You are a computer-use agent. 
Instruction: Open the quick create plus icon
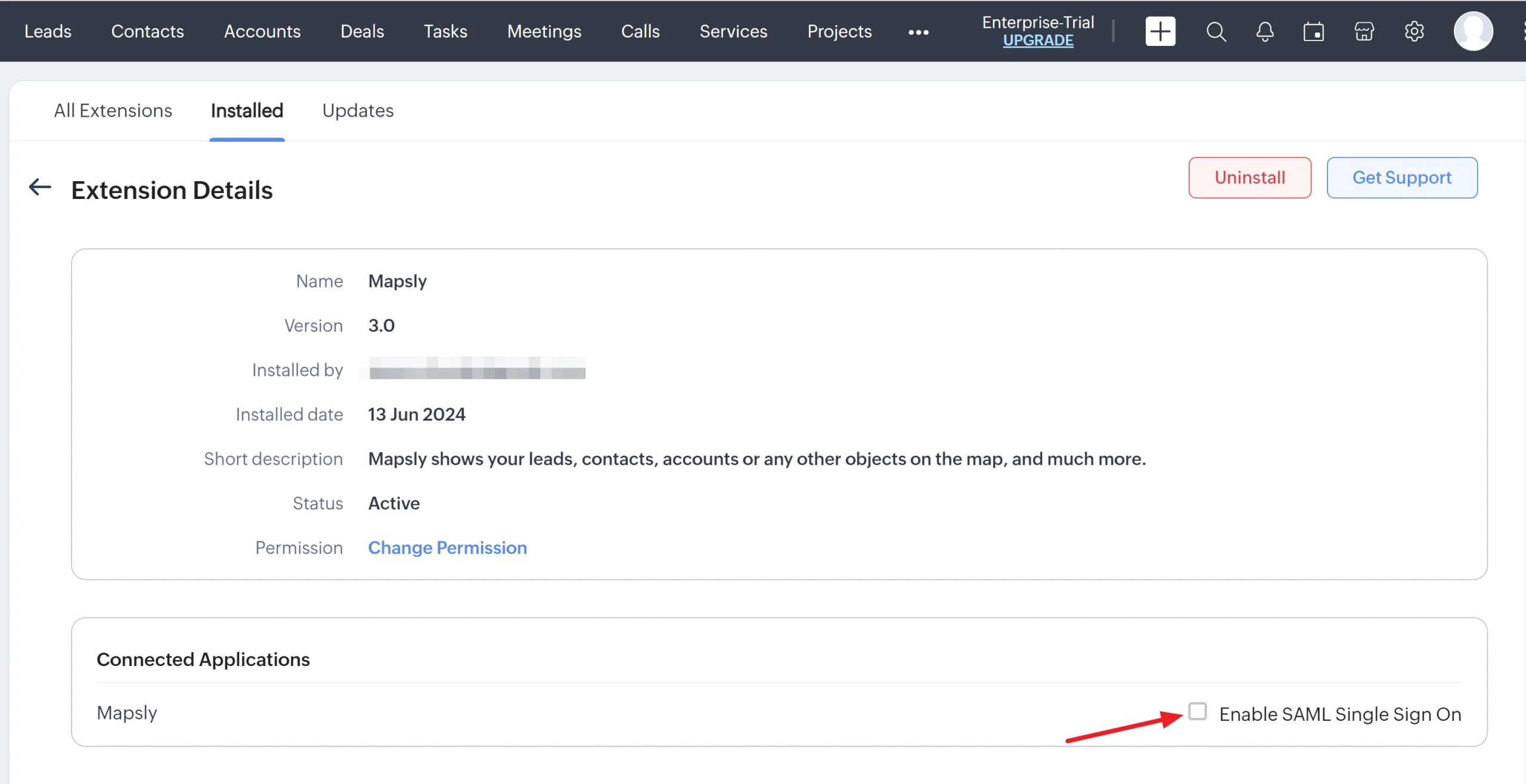coord(1160,31)
